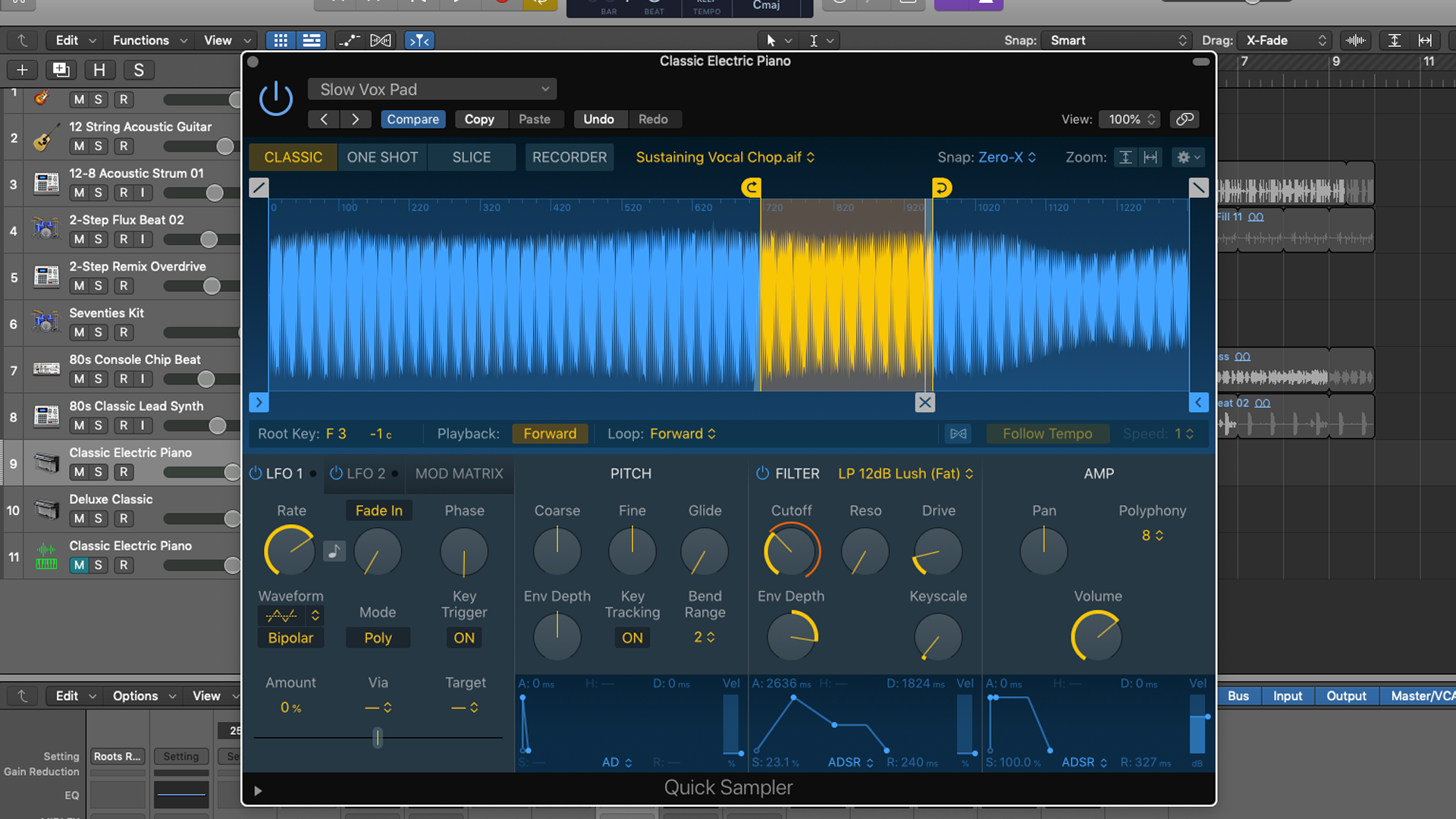Toggle LFO Key Trigger ON button
The height and width of the screenshot is (819, 1456).
(464, 638)
